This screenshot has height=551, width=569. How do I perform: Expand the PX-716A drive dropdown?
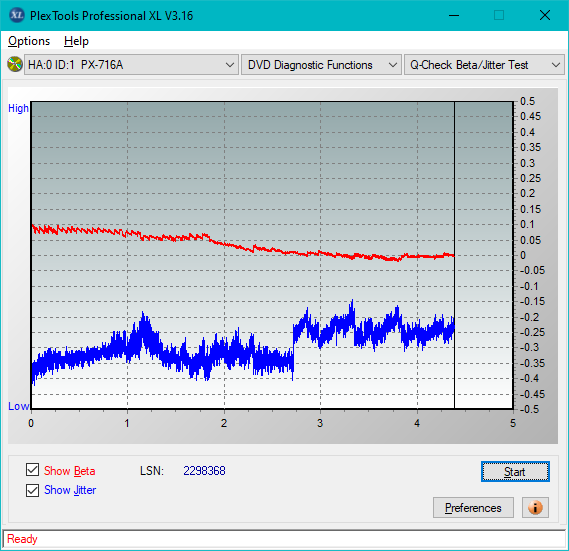[x=131, y=65]
